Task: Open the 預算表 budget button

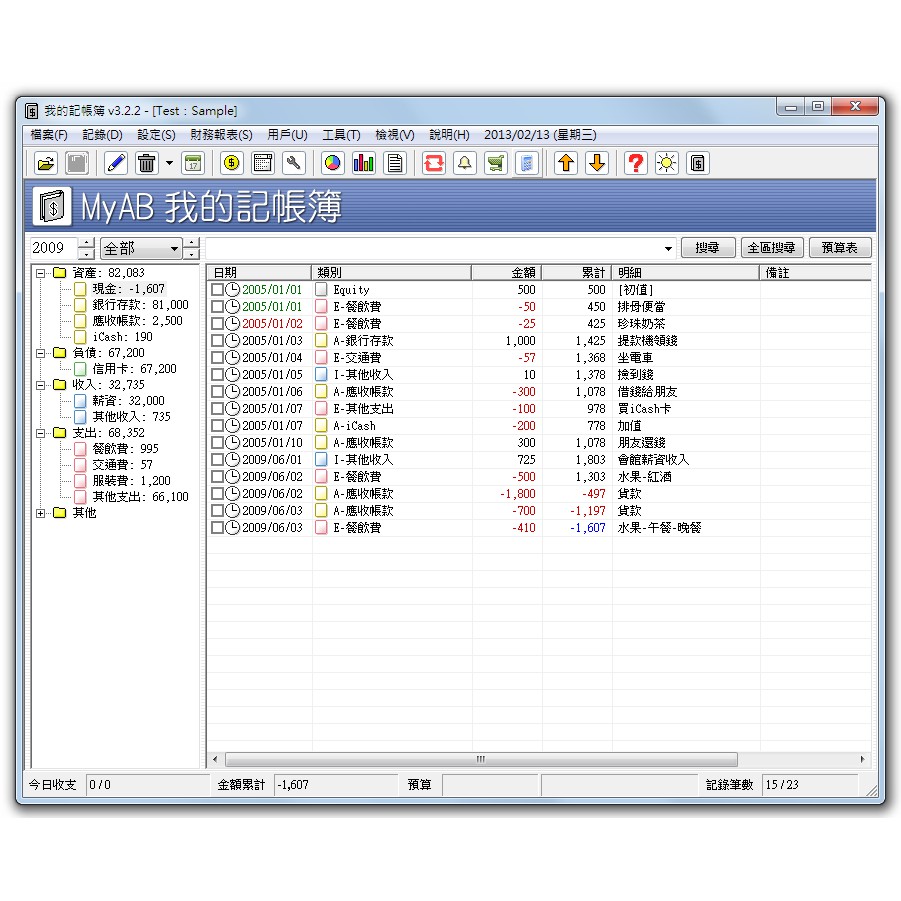Action: [840, 248]
